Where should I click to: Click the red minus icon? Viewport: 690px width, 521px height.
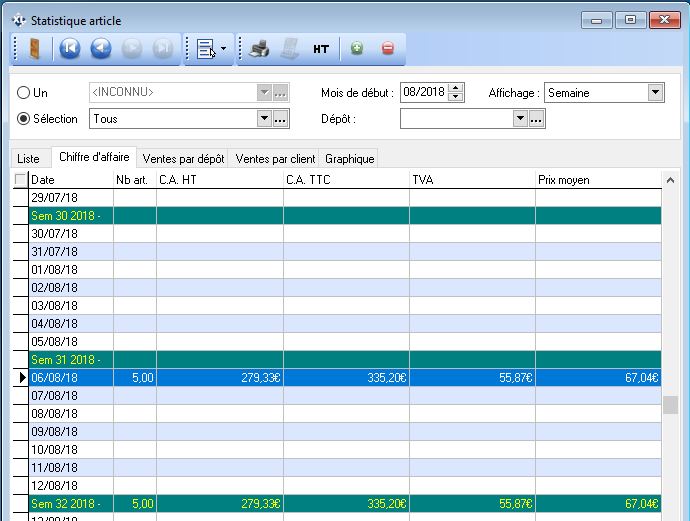(388, 48)
